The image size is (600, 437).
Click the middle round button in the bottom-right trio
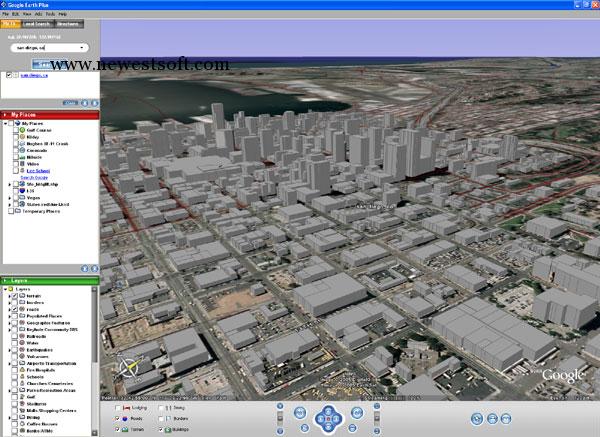pos(492,419)
